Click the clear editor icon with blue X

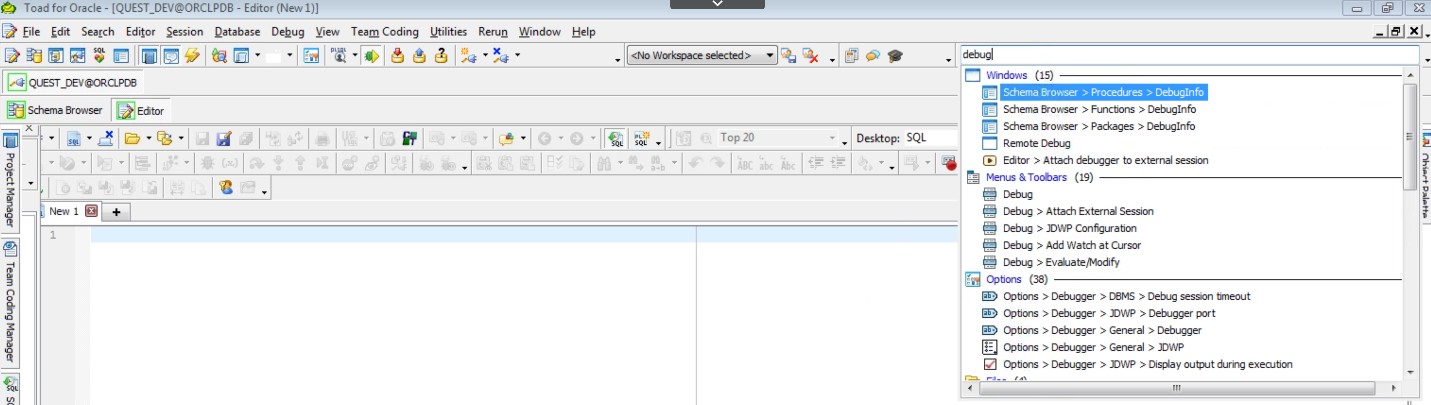pos(105,138)
